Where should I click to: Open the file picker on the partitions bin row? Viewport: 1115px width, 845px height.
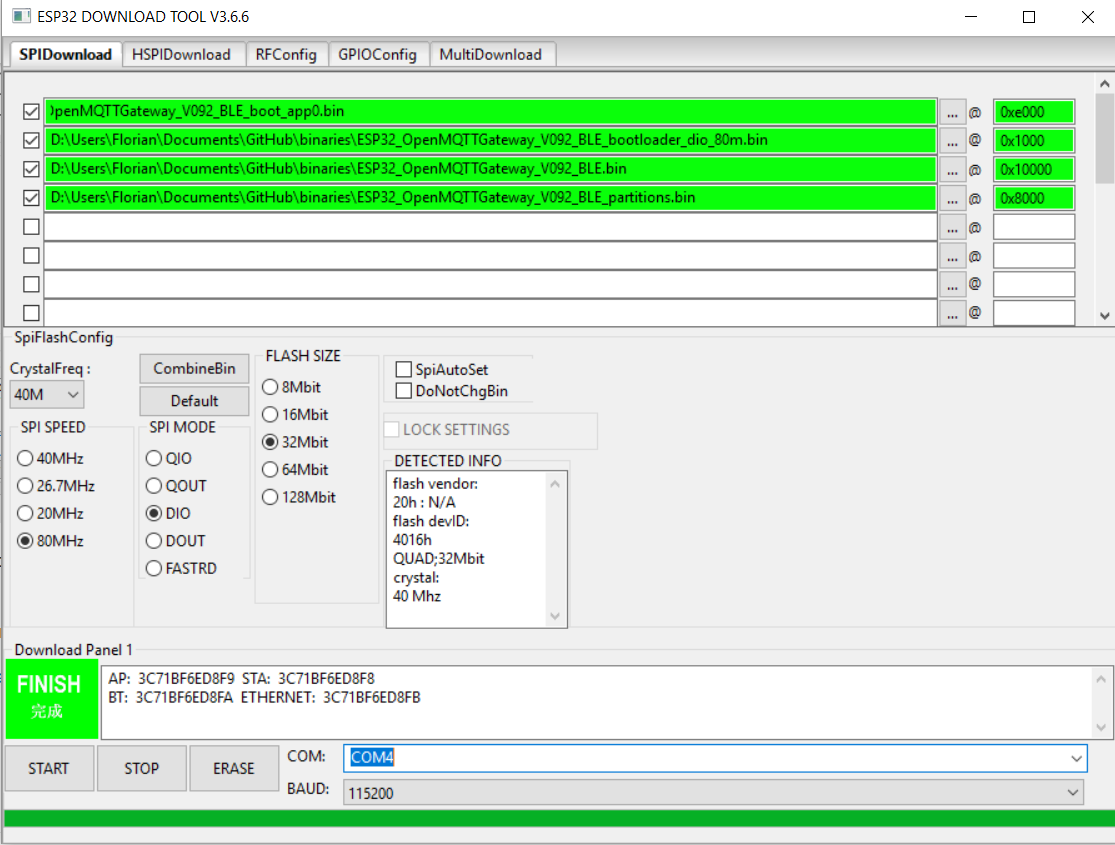pos(952,197)
